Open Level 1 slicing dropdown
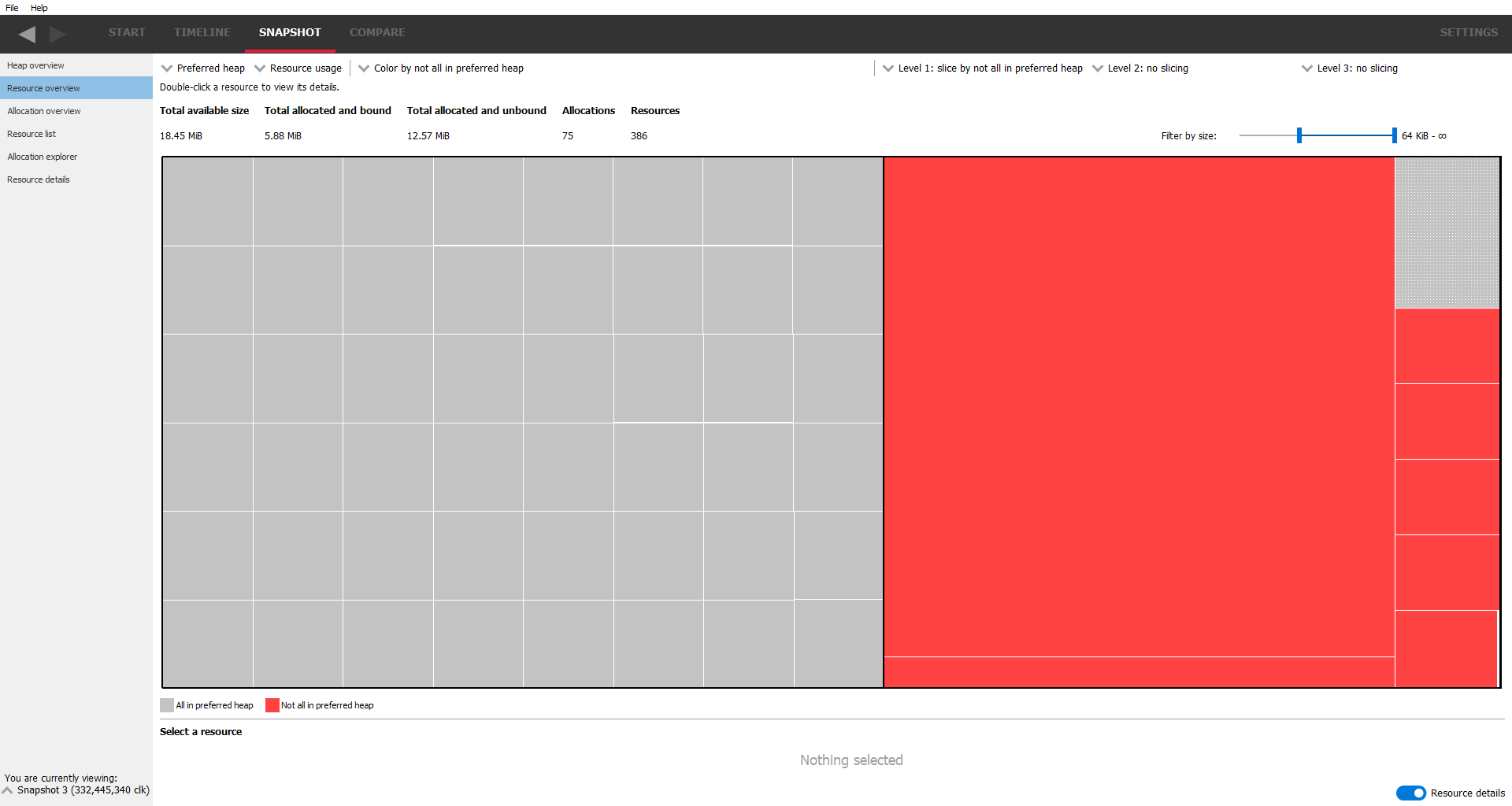 [x=982, y=68]
